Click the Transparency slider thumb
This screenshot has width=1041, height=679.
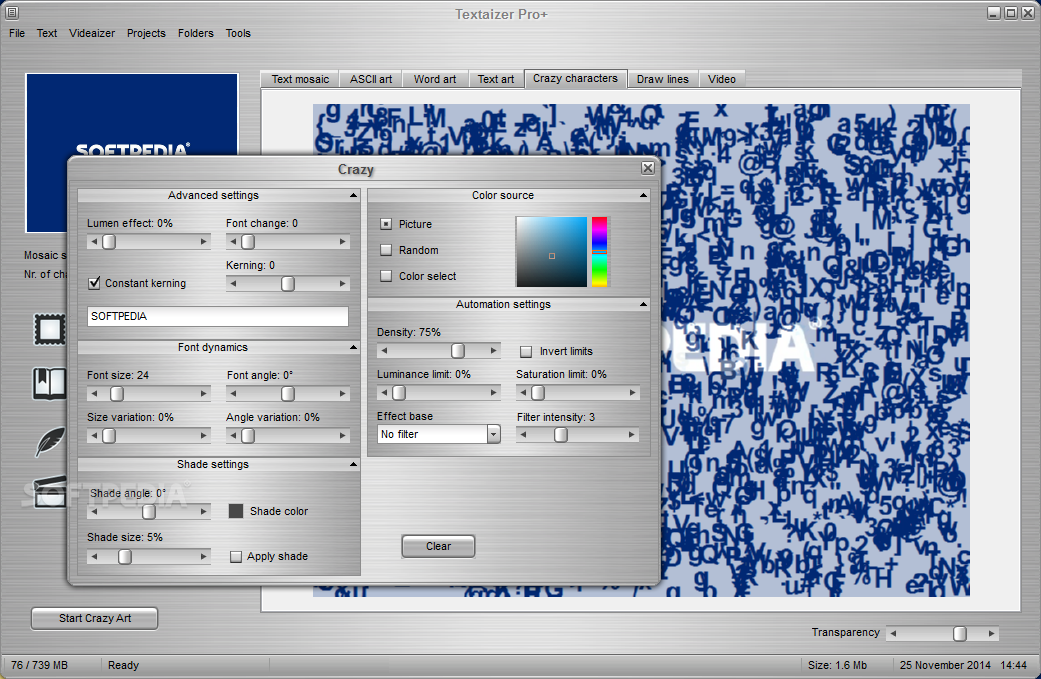[x=960, y=634]
